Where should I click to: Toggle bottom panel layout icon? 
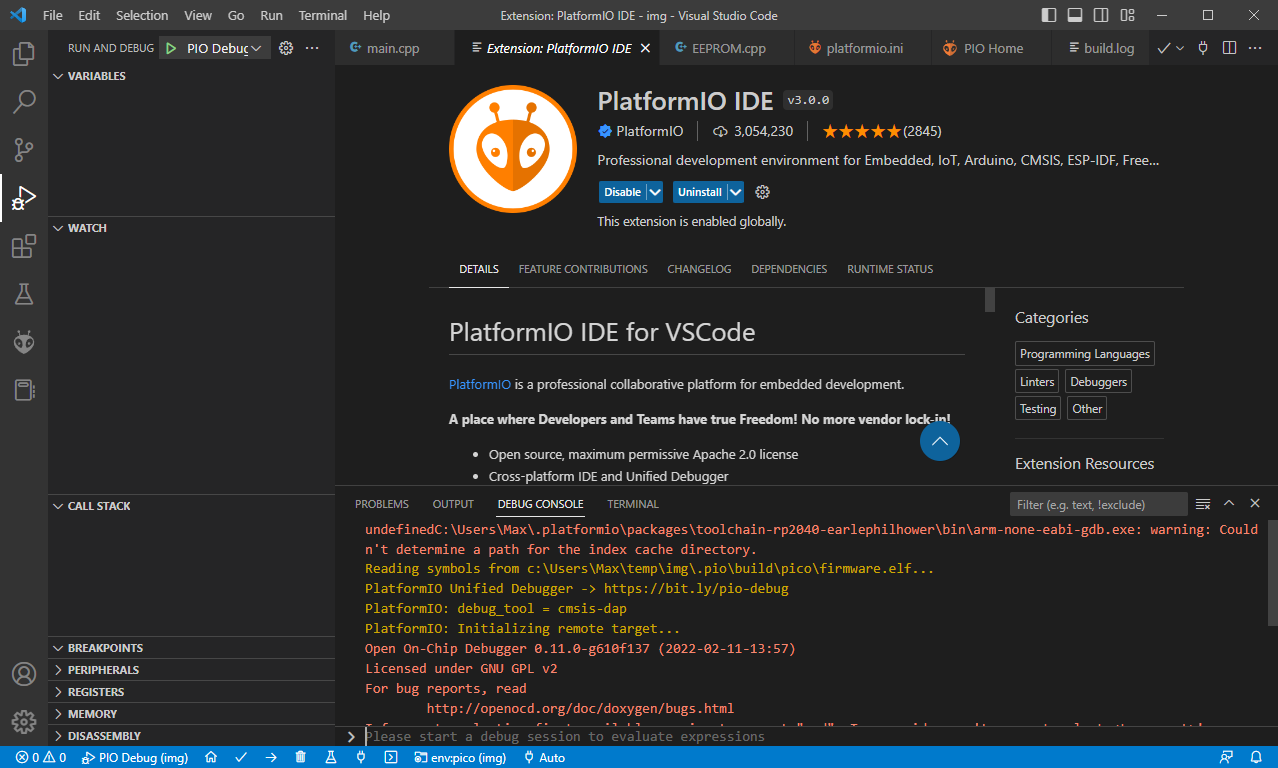tap(1074, 16)
